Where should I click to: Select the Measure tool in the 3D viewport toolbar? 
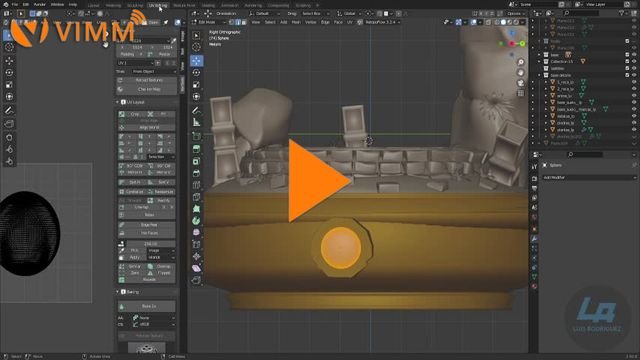point(196,122)
